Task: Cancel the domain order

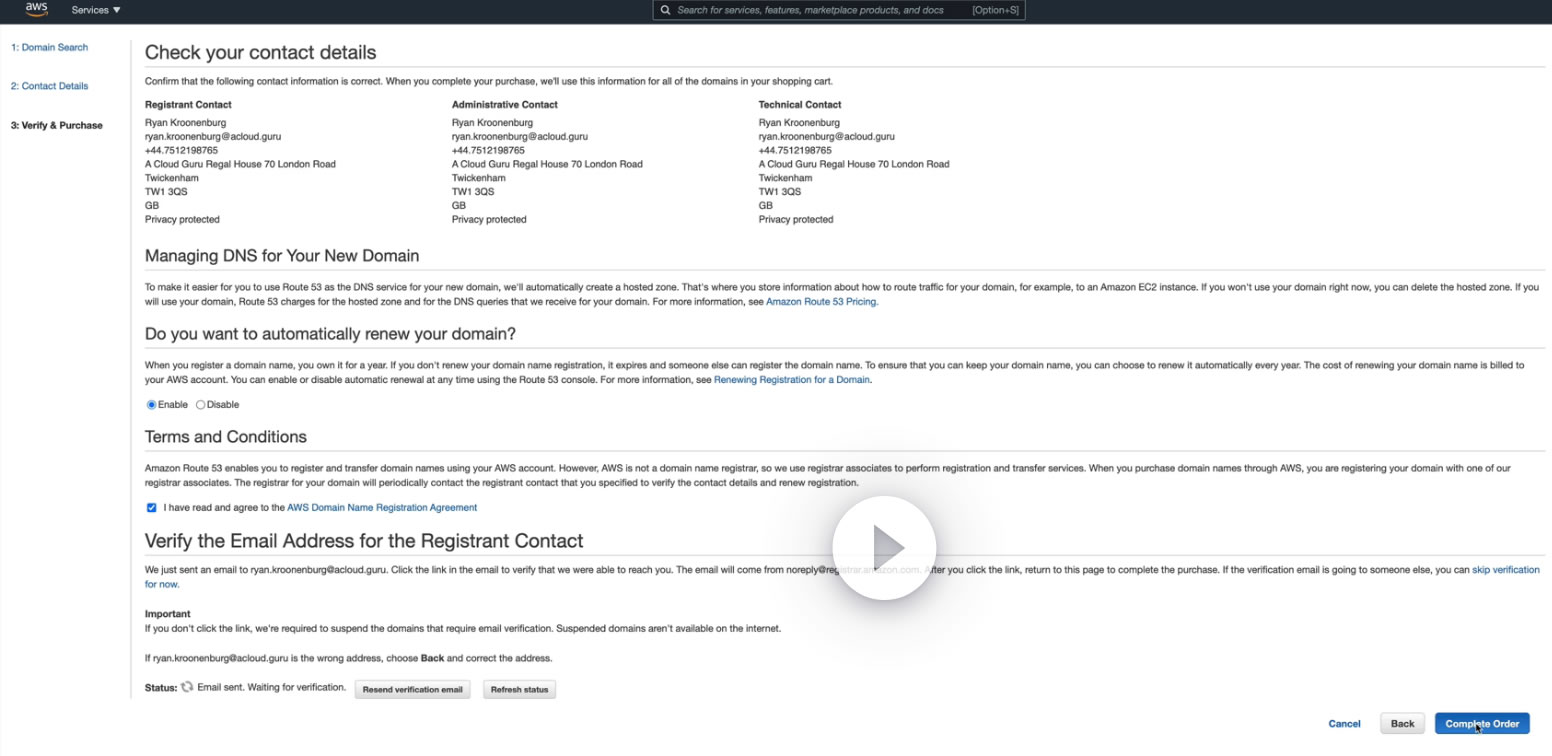Action: [x=1344, y=724]
